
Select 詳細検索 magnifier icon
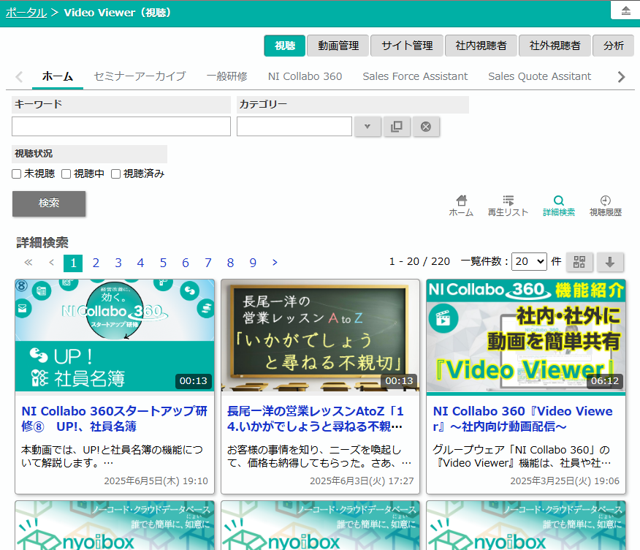559,205
